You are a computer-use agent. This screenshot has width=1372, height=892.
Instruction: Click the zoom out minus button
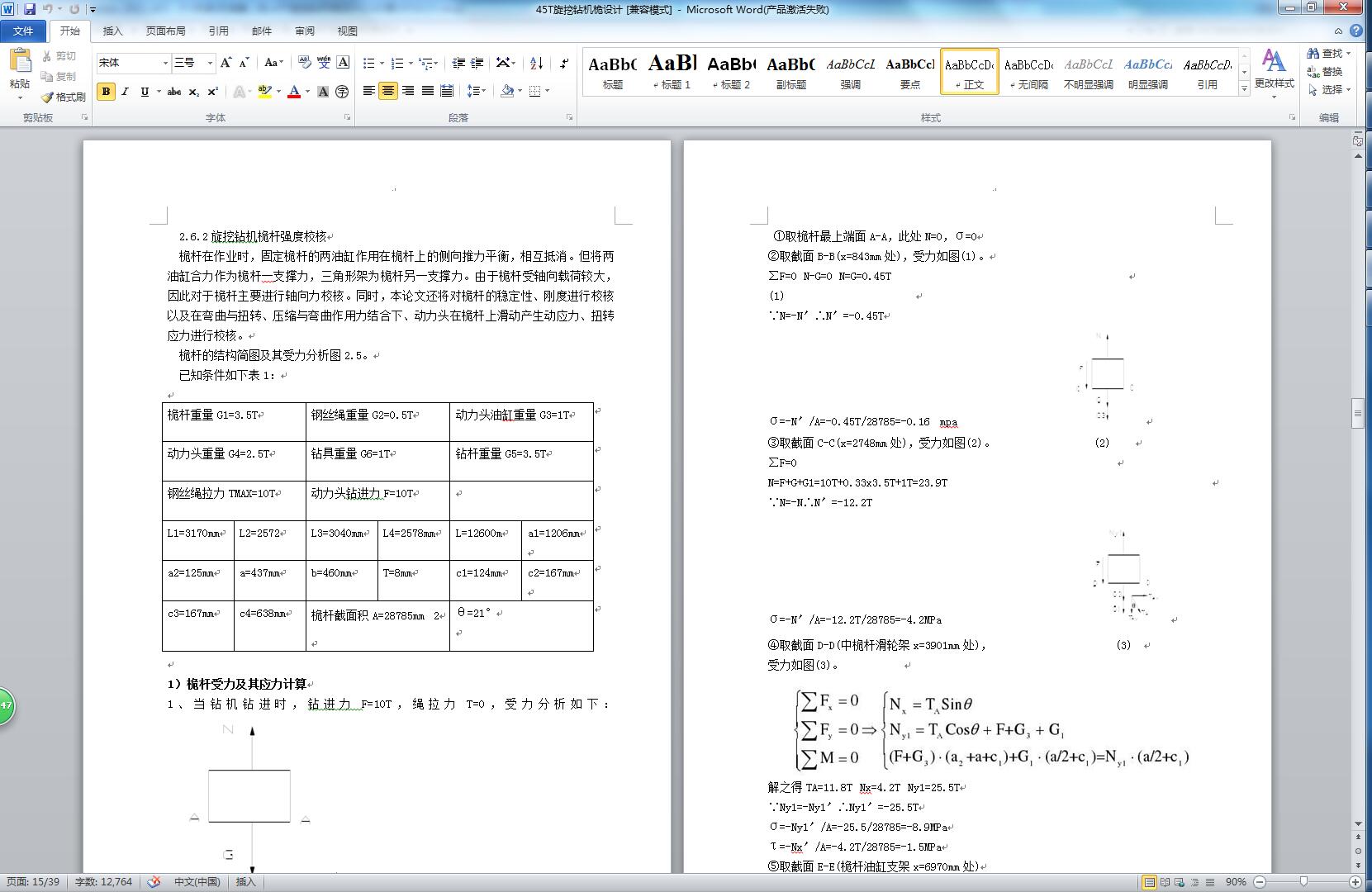[x=1260, y=882]
